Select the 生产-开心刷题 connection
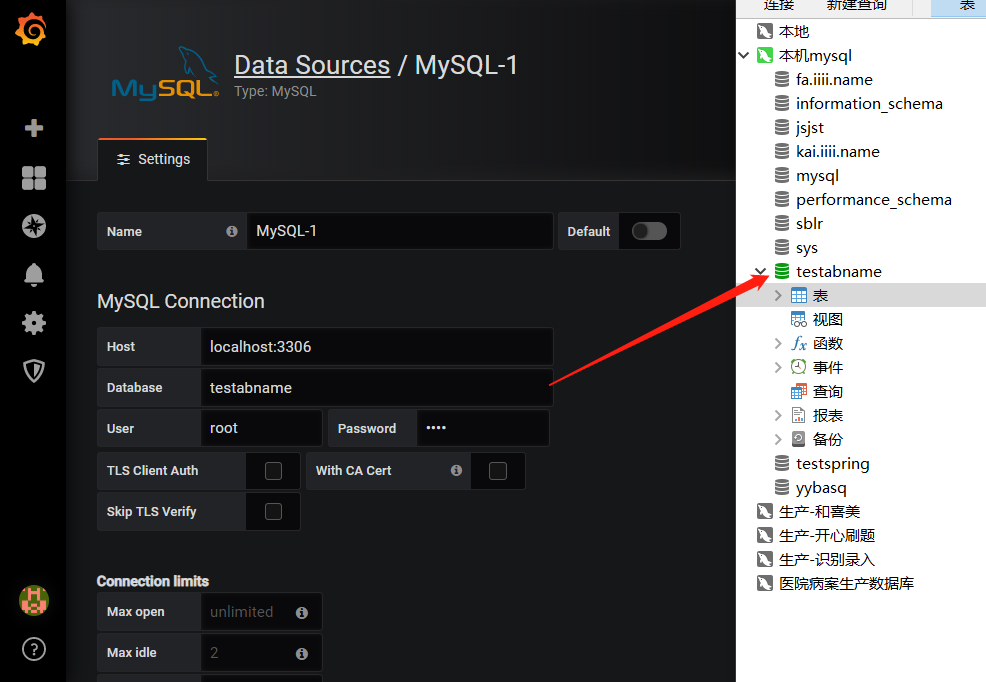The width and height of the screenshot is (986, 682). (x=827, y=536)
